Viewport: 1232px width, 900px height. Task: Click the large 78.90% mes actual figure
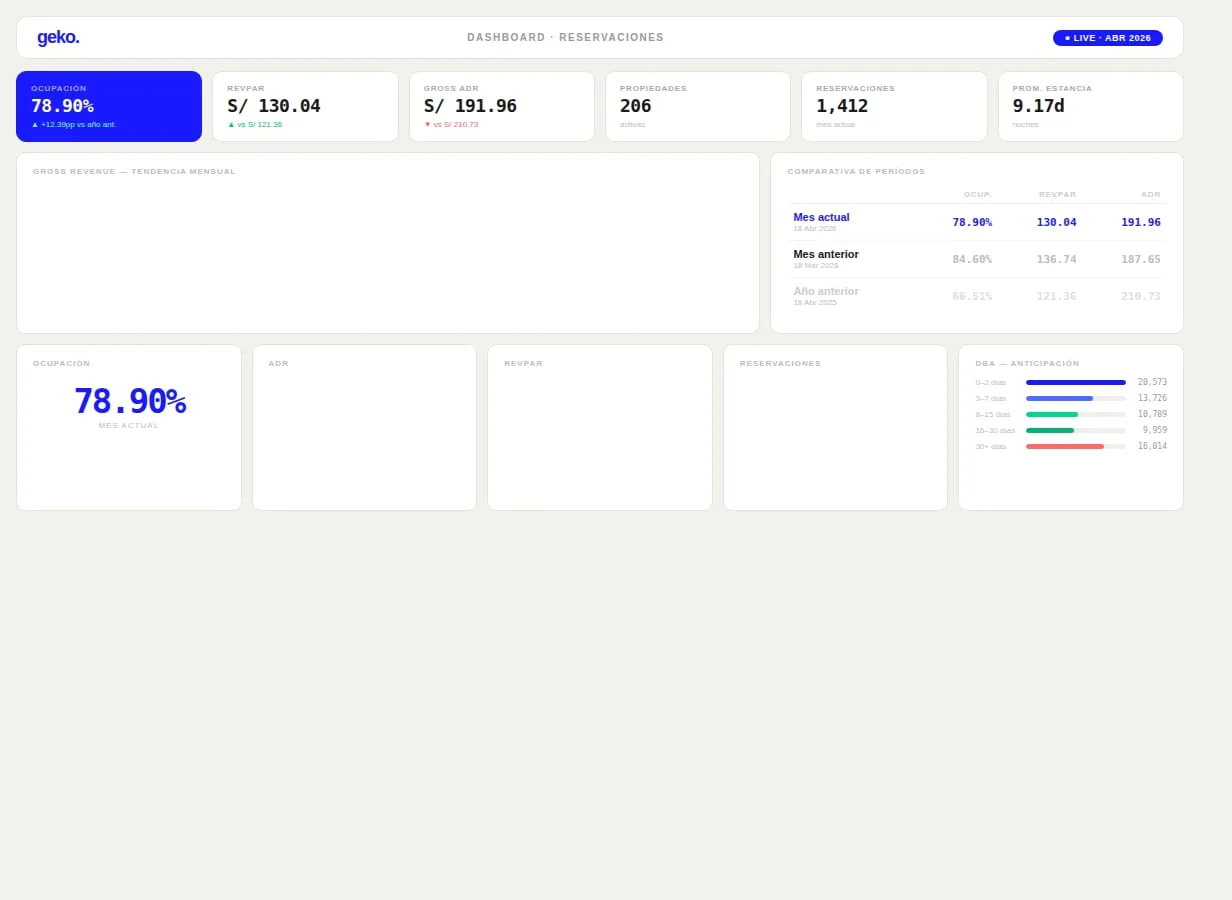(129, 401)
